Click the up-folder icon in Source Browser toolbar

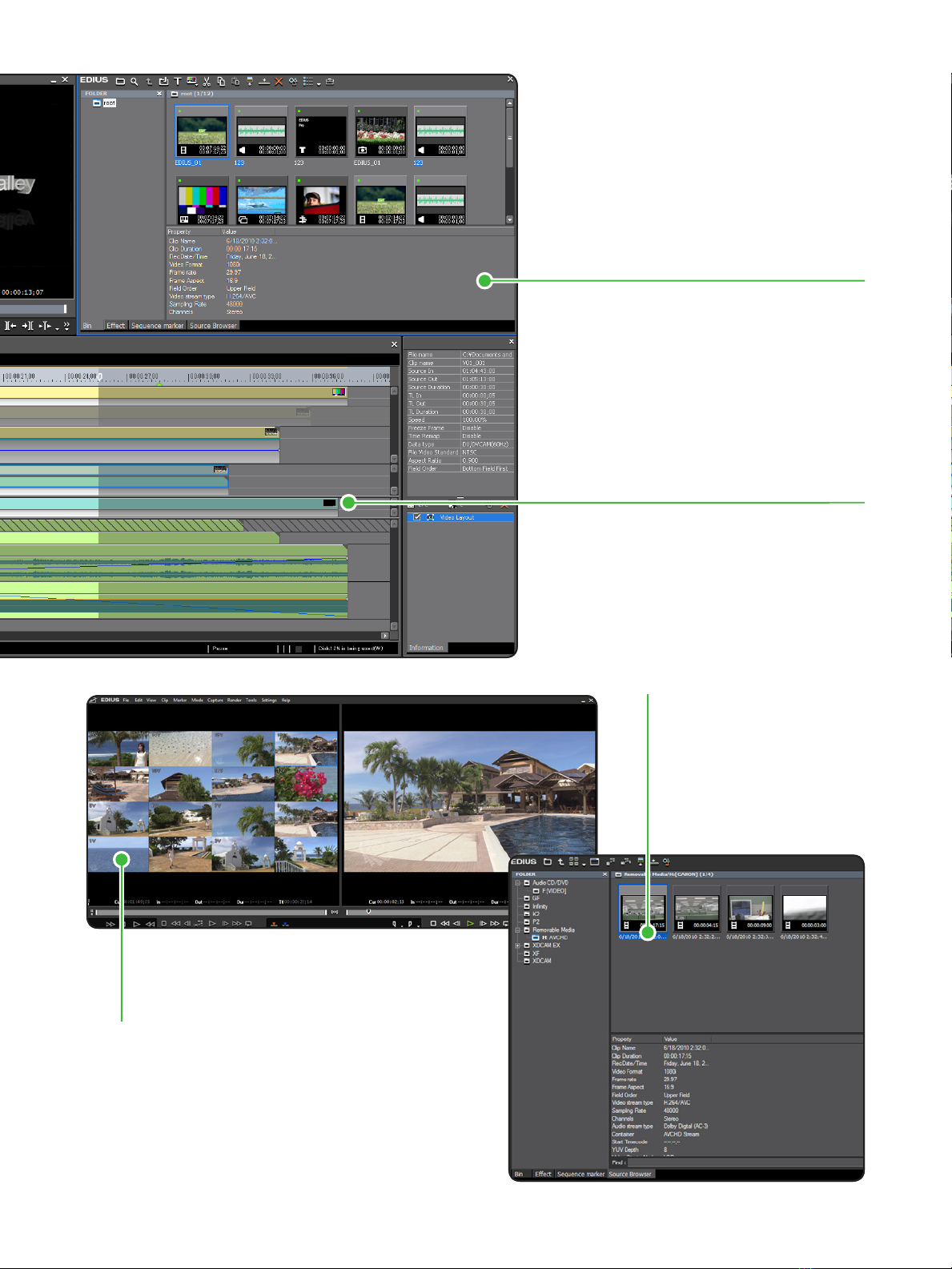560,862
